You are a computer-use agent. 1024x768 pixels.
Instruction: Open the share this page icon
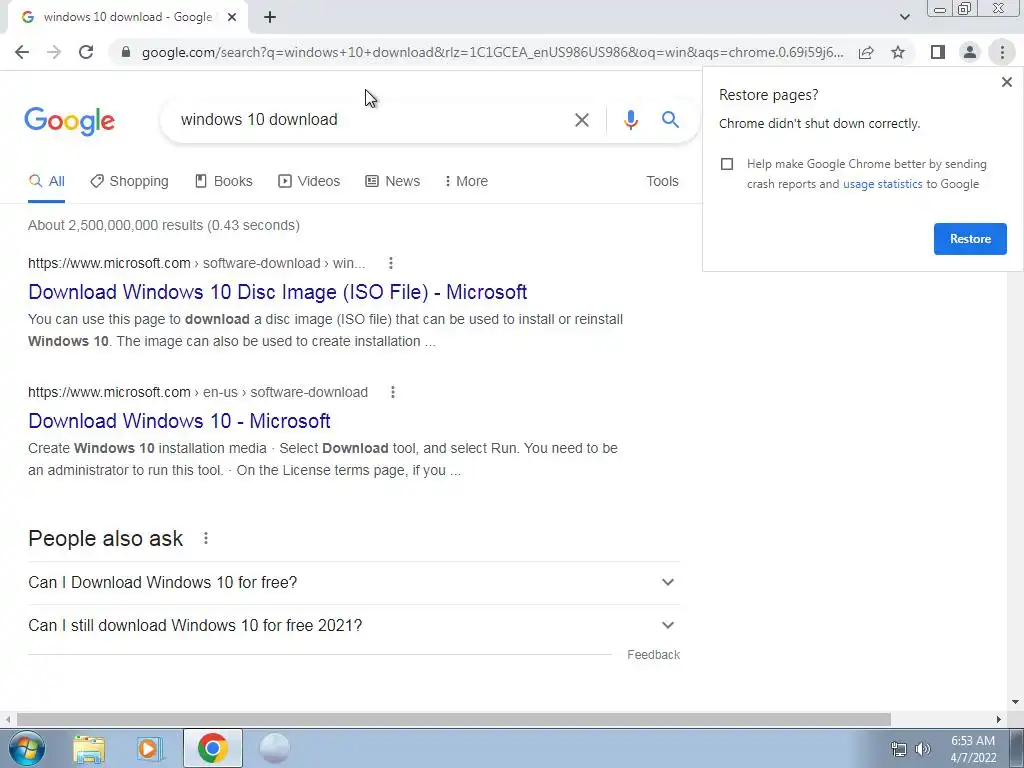[866, 52]
